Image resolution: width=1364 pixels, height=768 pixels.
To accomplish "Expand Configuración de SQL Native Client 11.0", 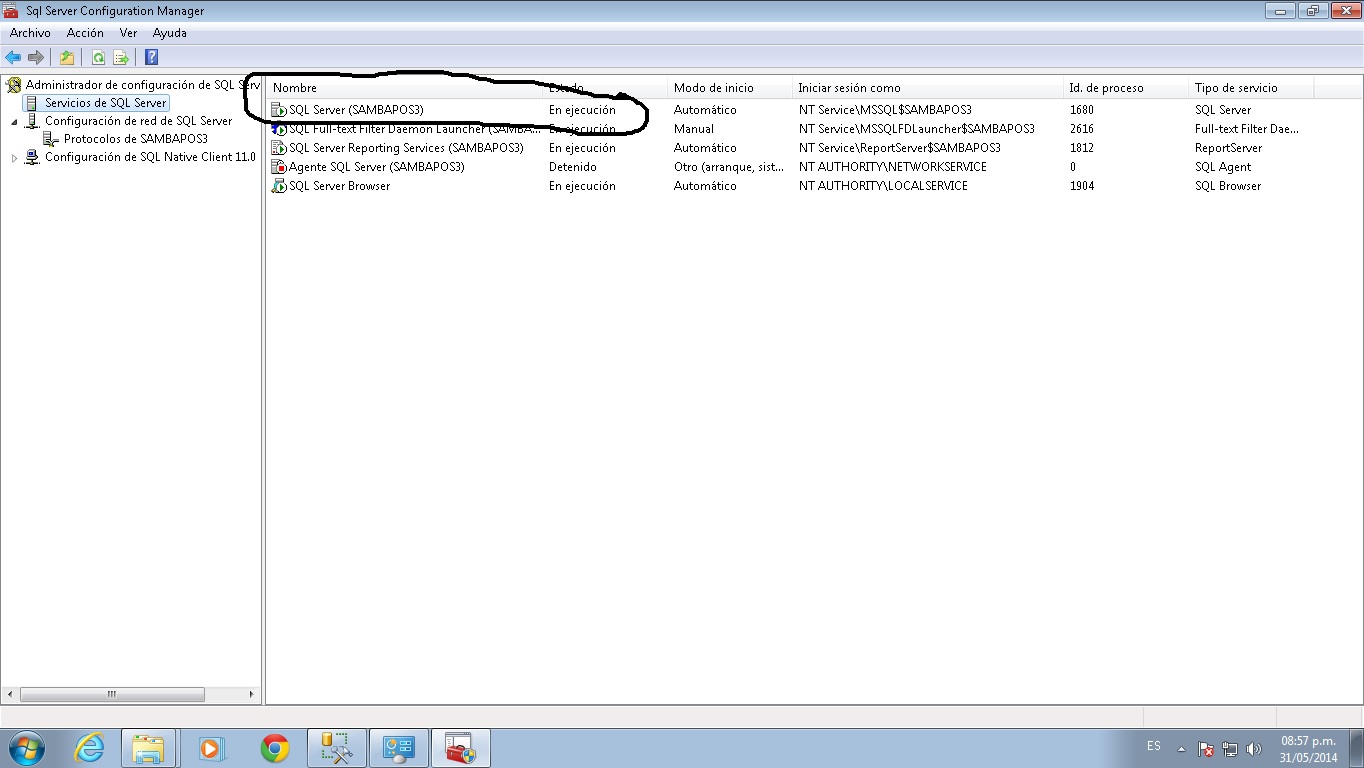I will (14, 157).
